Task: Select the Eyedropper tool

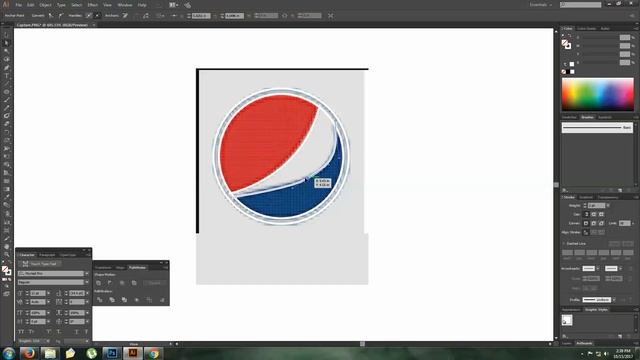Action: click(6, 197)
